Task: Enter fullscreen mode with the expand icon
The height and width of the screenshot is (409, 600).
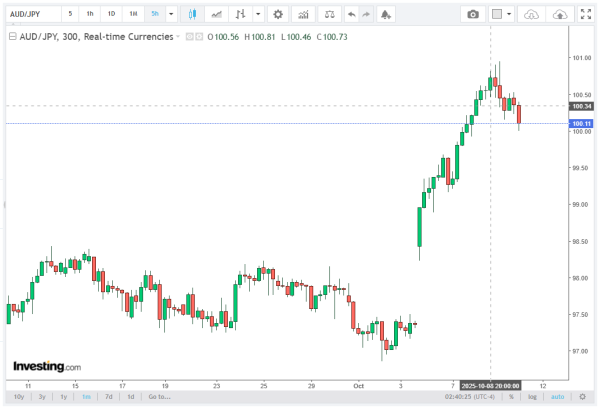Action: pos(586,15)
